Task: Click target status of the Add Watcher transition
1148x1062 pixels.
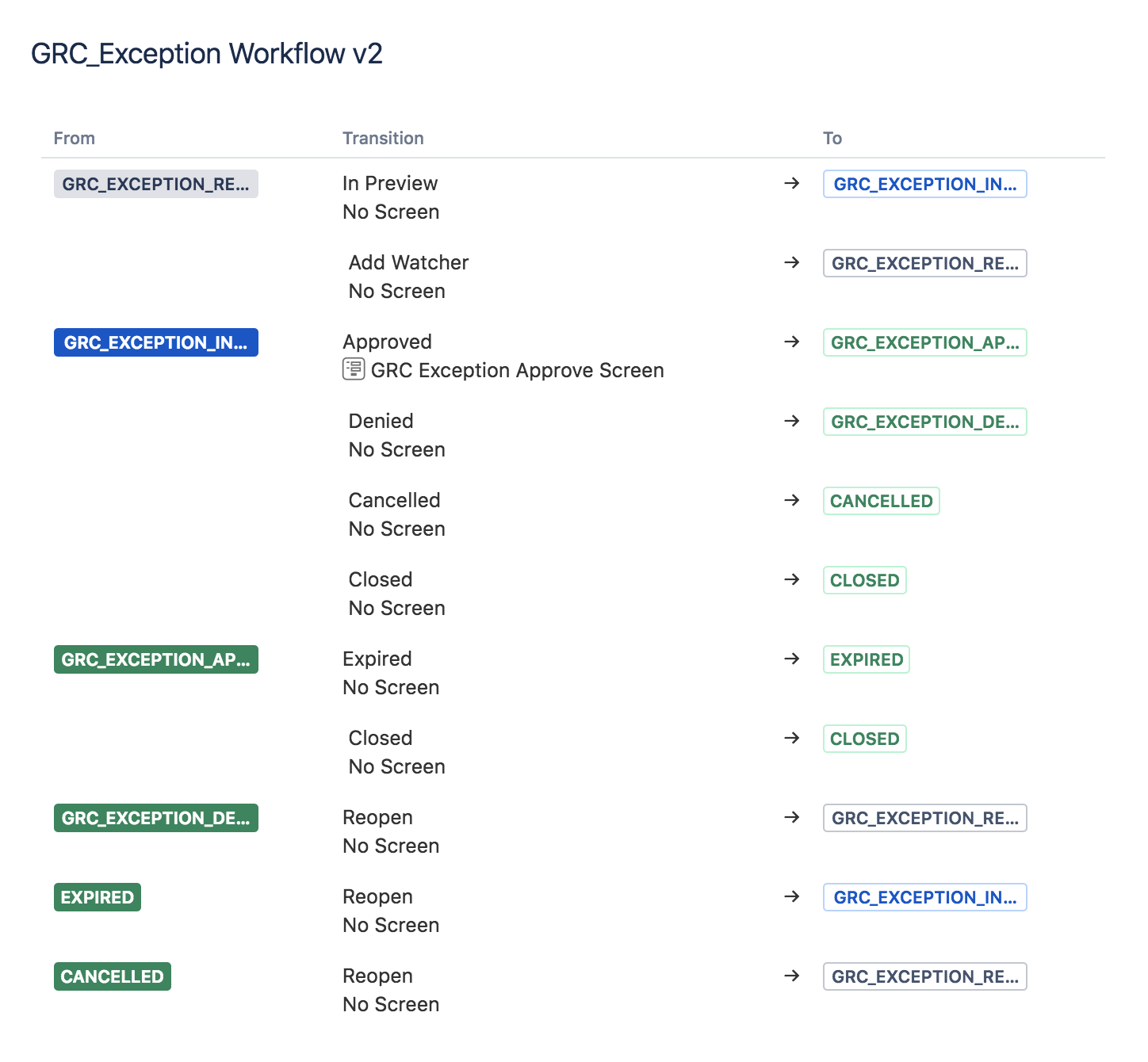Action: [x=925, y=263]
